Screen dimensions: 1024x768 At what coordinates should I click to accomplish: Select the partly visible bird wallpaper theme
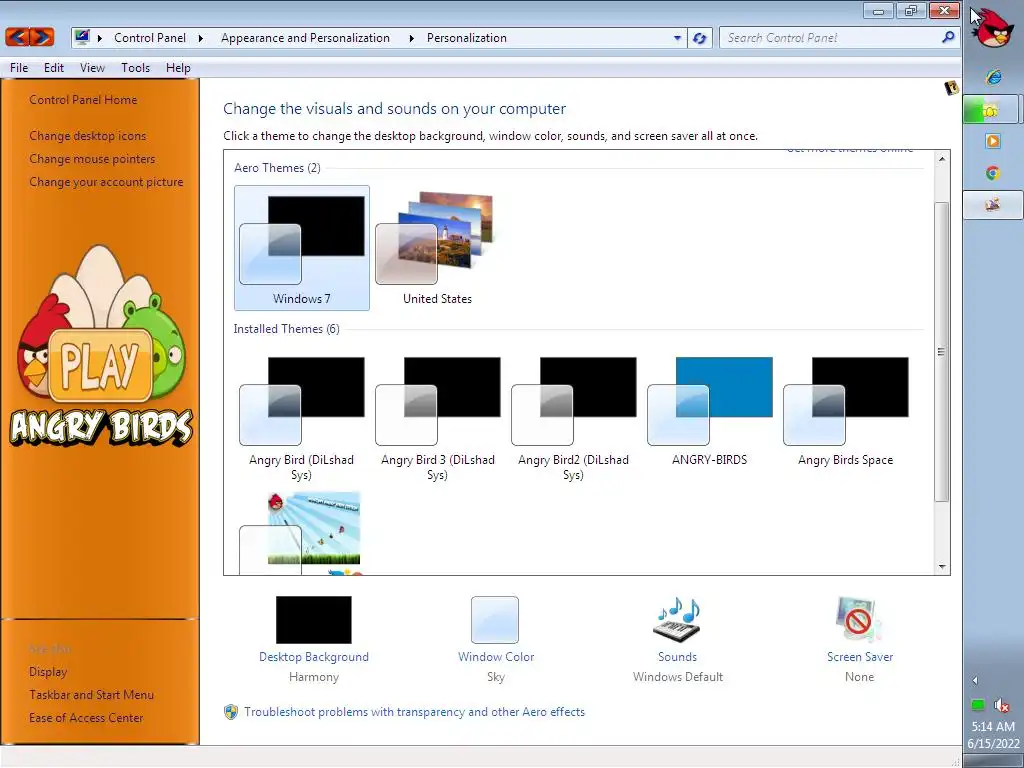coord(302,533)
